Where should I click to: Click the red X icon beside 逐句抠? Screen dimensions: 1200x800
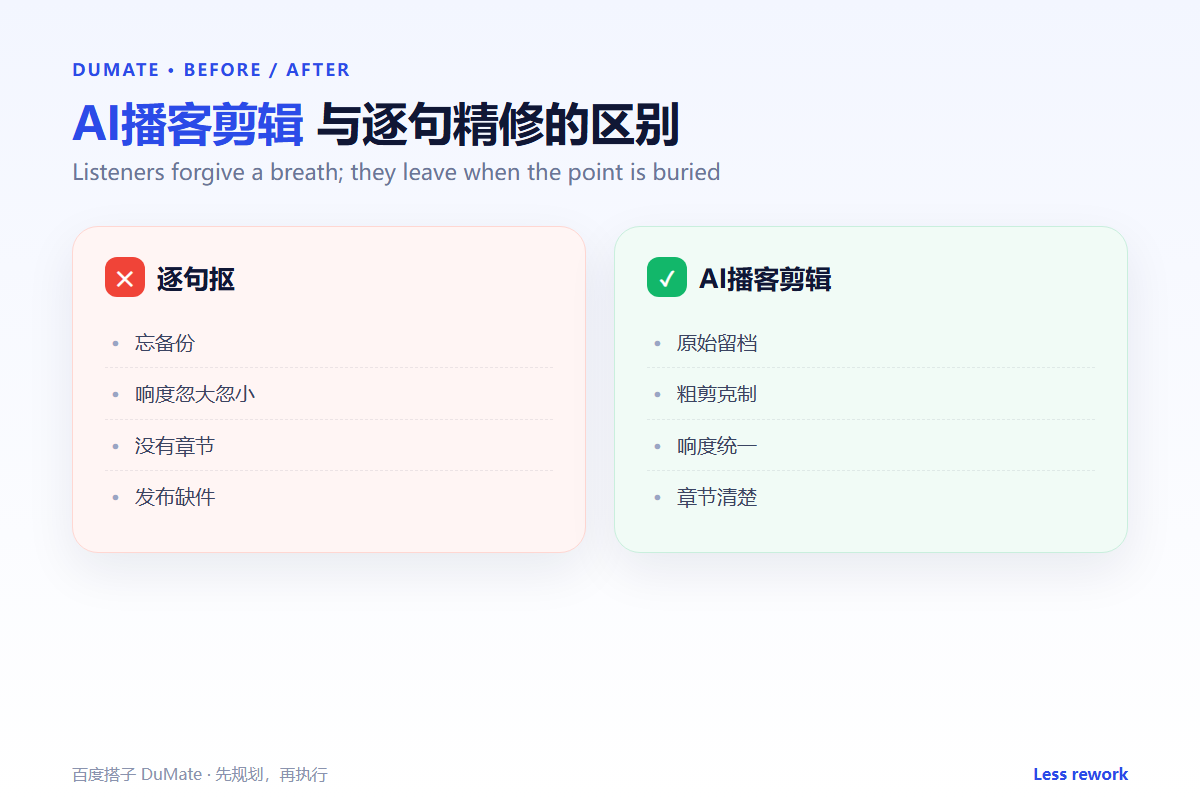click(x=125, y=278)
